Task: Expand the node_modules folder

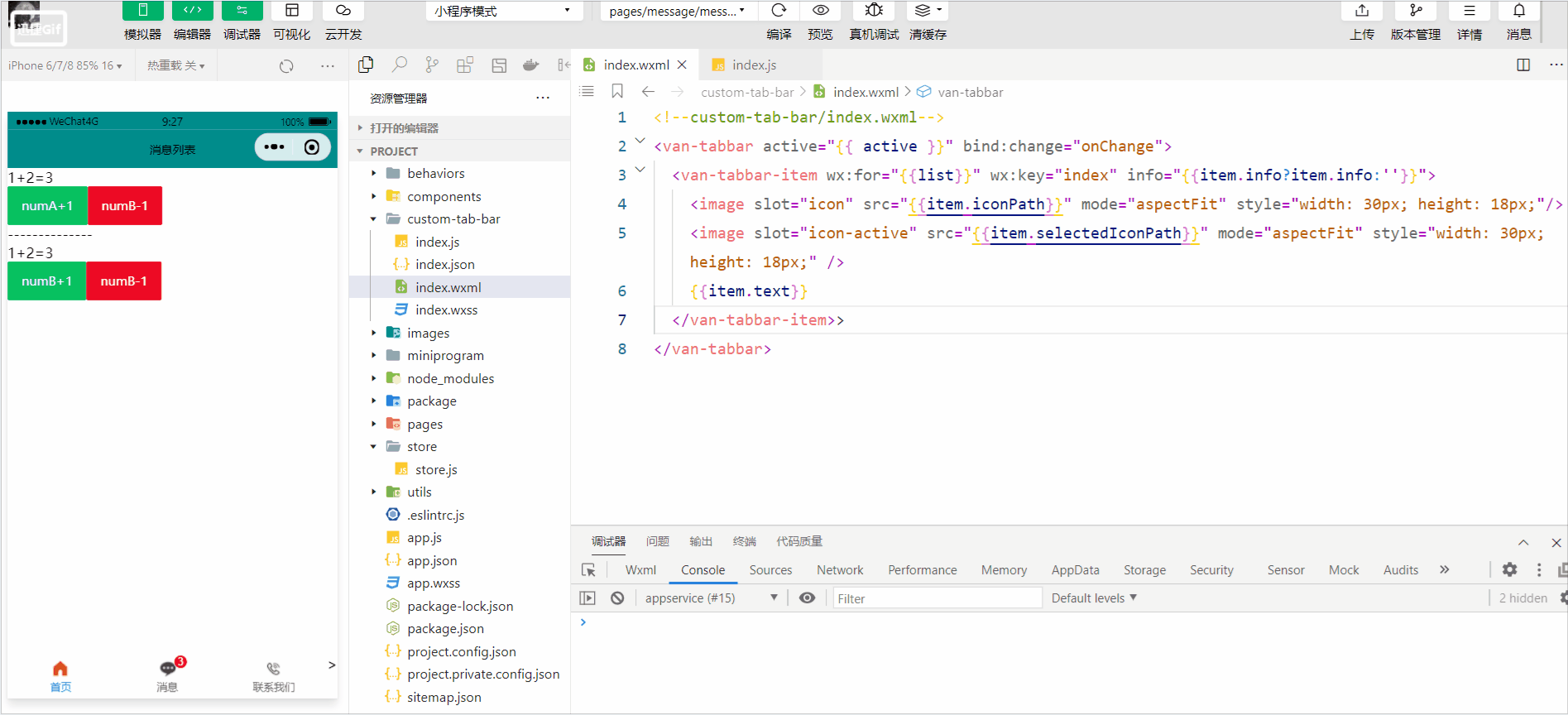Action: click(x=450, y=378)
